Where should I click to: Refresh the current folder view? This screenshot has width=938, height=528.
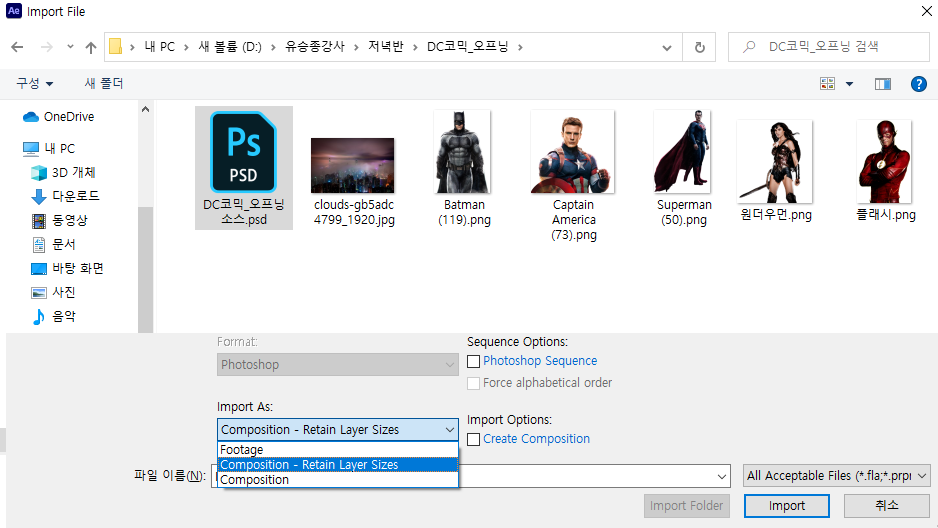pos(699,47)
